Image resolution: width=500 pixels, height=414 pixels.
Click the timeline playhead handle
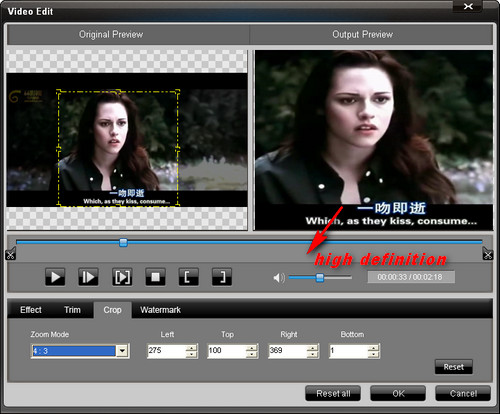click(x=123, y=242)
